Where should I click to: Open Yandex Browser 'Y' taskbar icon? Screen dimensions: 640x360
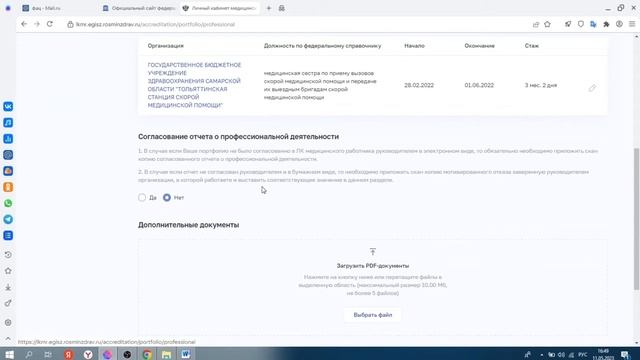(88, 354)
